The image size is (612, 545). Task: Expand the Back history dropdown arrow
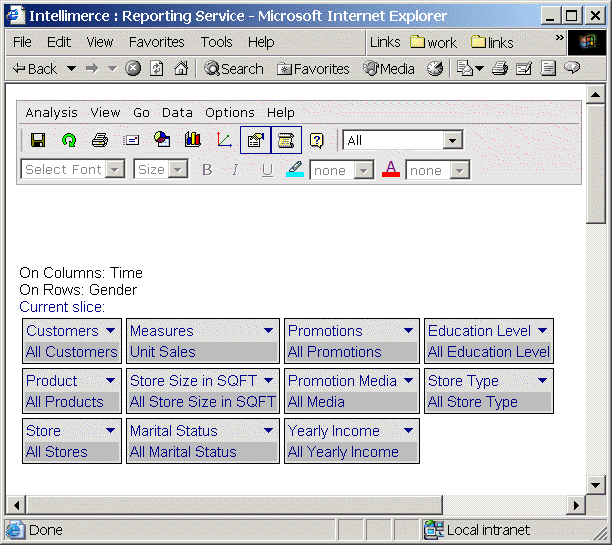[x=71, y=69]
